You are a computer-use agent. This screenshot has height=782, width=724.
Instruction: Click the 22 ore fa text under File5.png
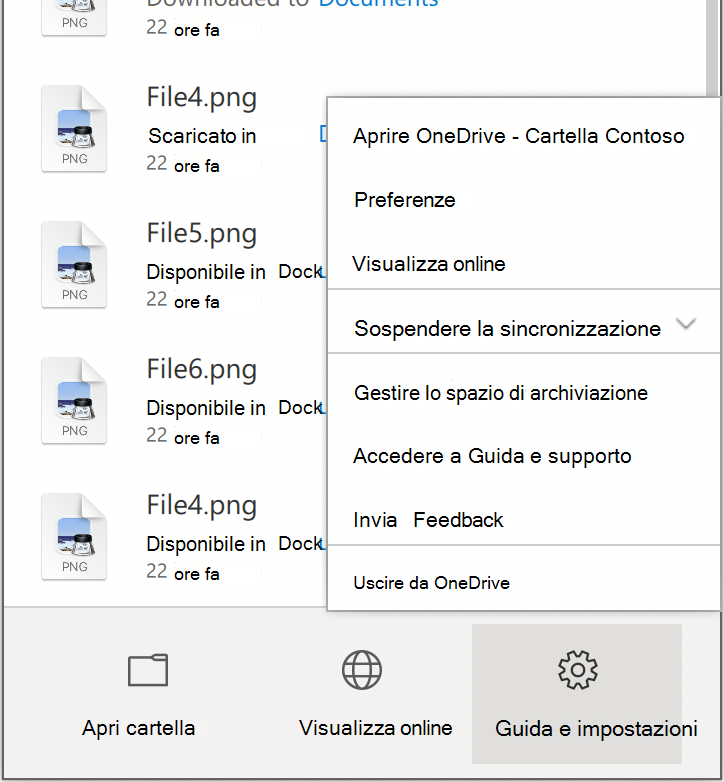(x=182, y=300)
